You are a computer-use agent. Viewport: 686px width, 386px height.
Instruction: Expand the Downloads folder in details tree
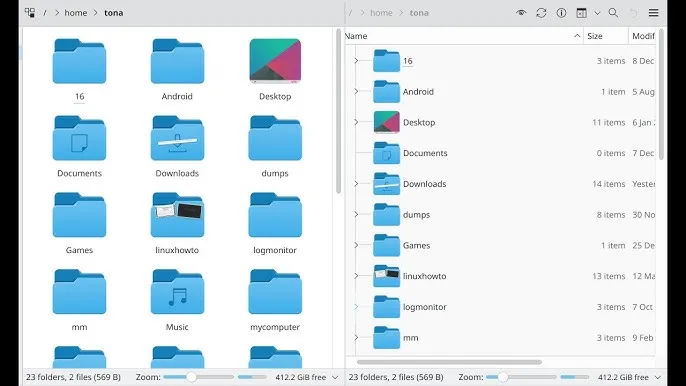pos(356,183)
